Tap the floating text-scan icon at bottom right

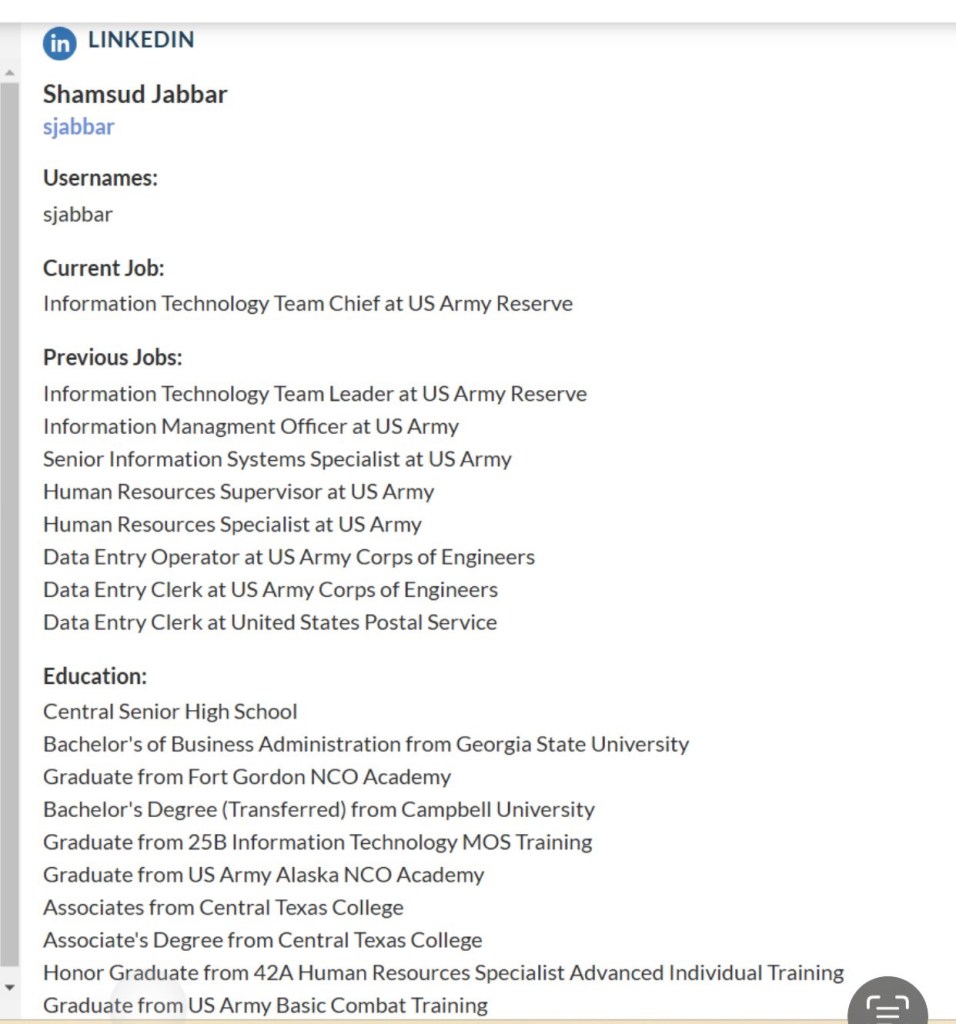pyautogui.click(x=887, y=1004)
